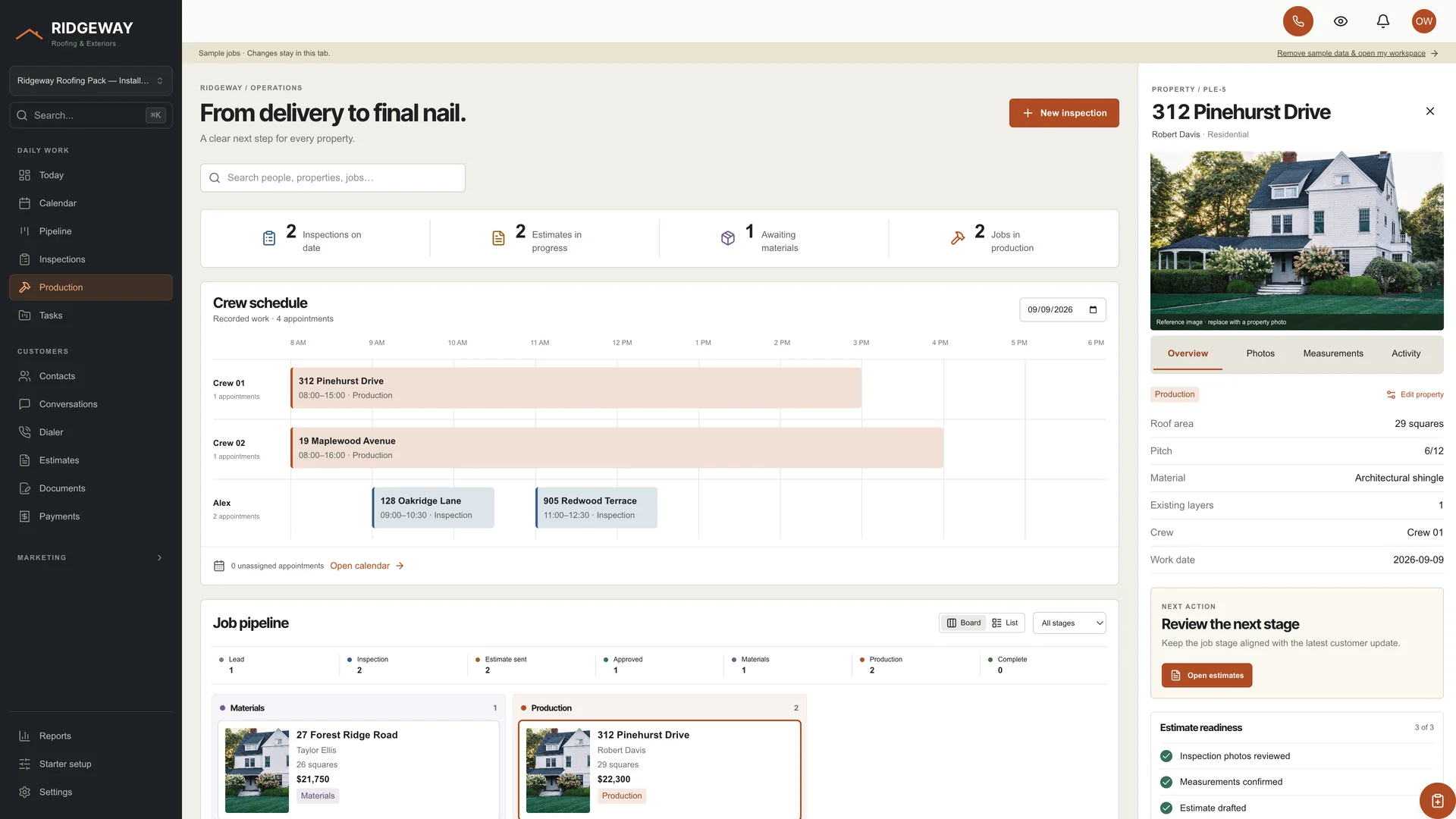
Task: Switch to the Photos tab
Action: click(x=1260, y=353)
